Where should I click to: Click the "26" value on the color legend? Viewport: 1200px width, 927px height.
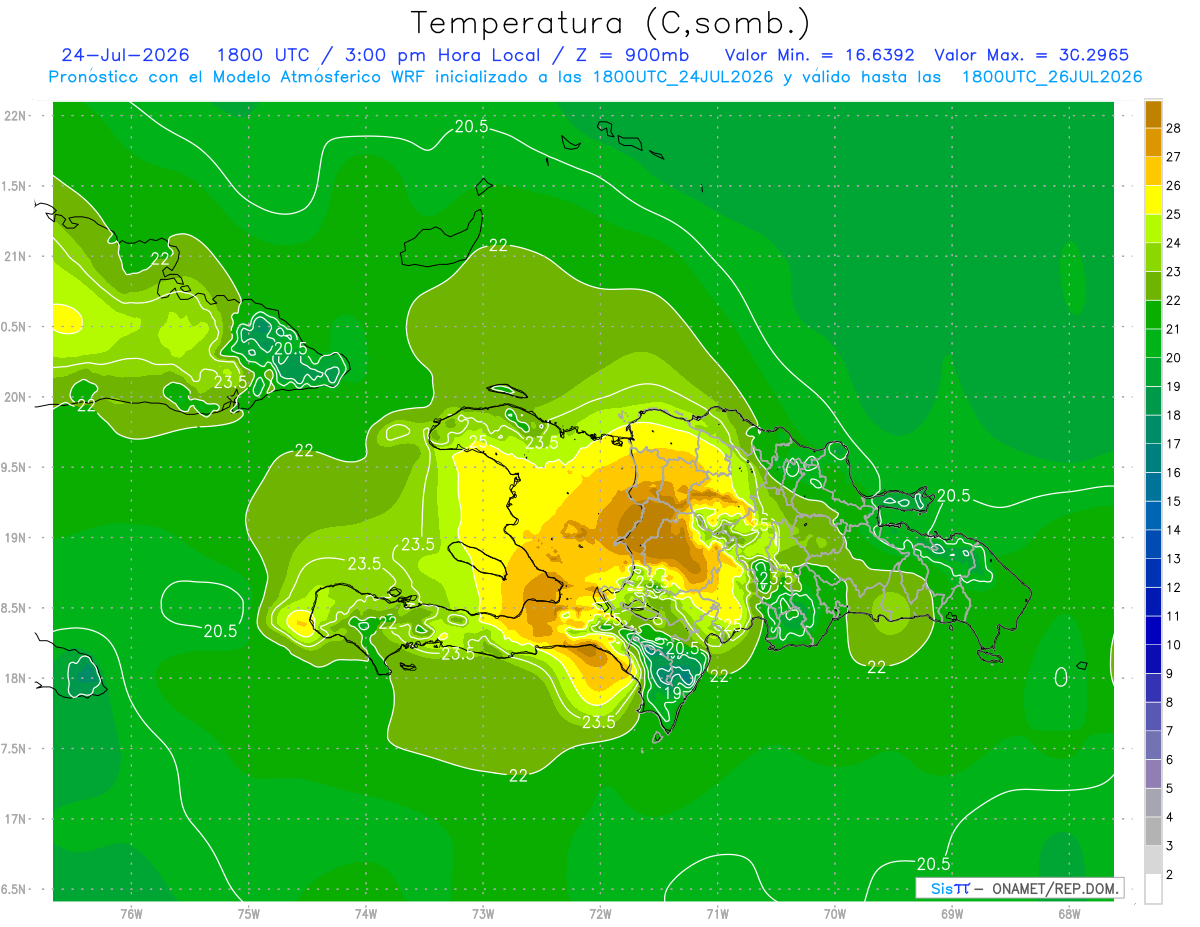[1174, 185]
